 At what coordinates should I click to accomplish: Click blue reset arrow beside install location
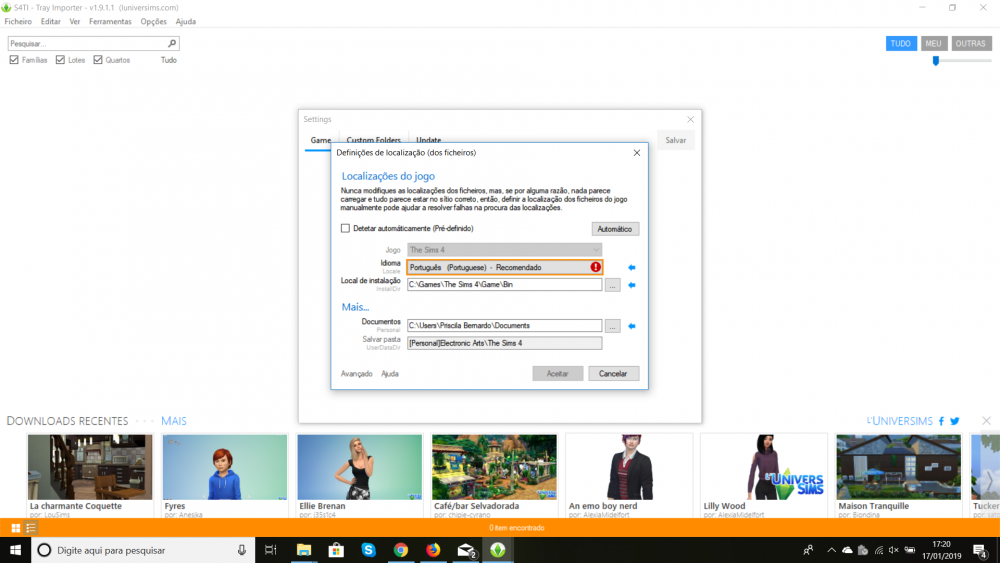click(x=631, y=285)
